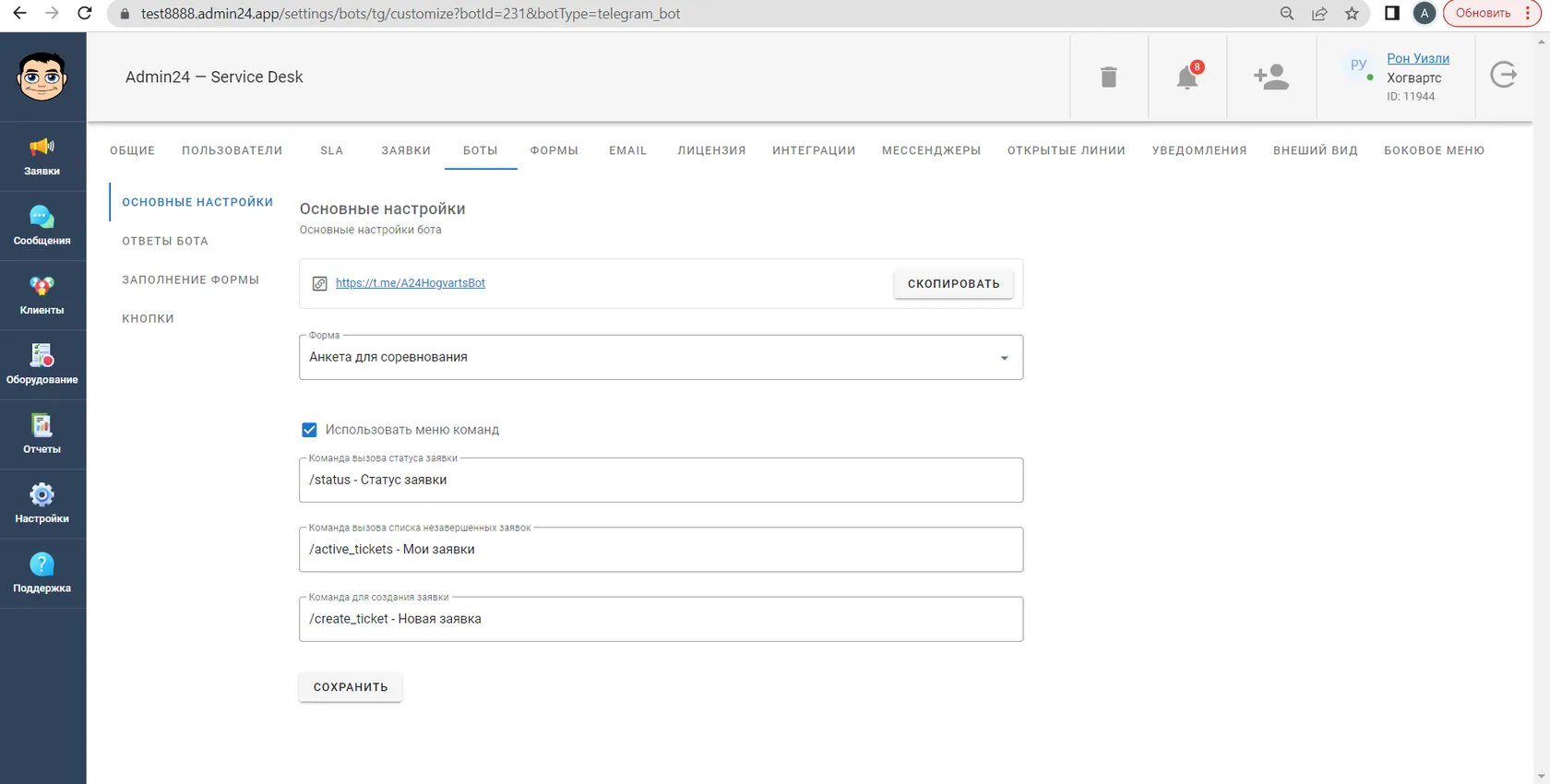Click the browser zoom magnifier icon

(1287, 13)
